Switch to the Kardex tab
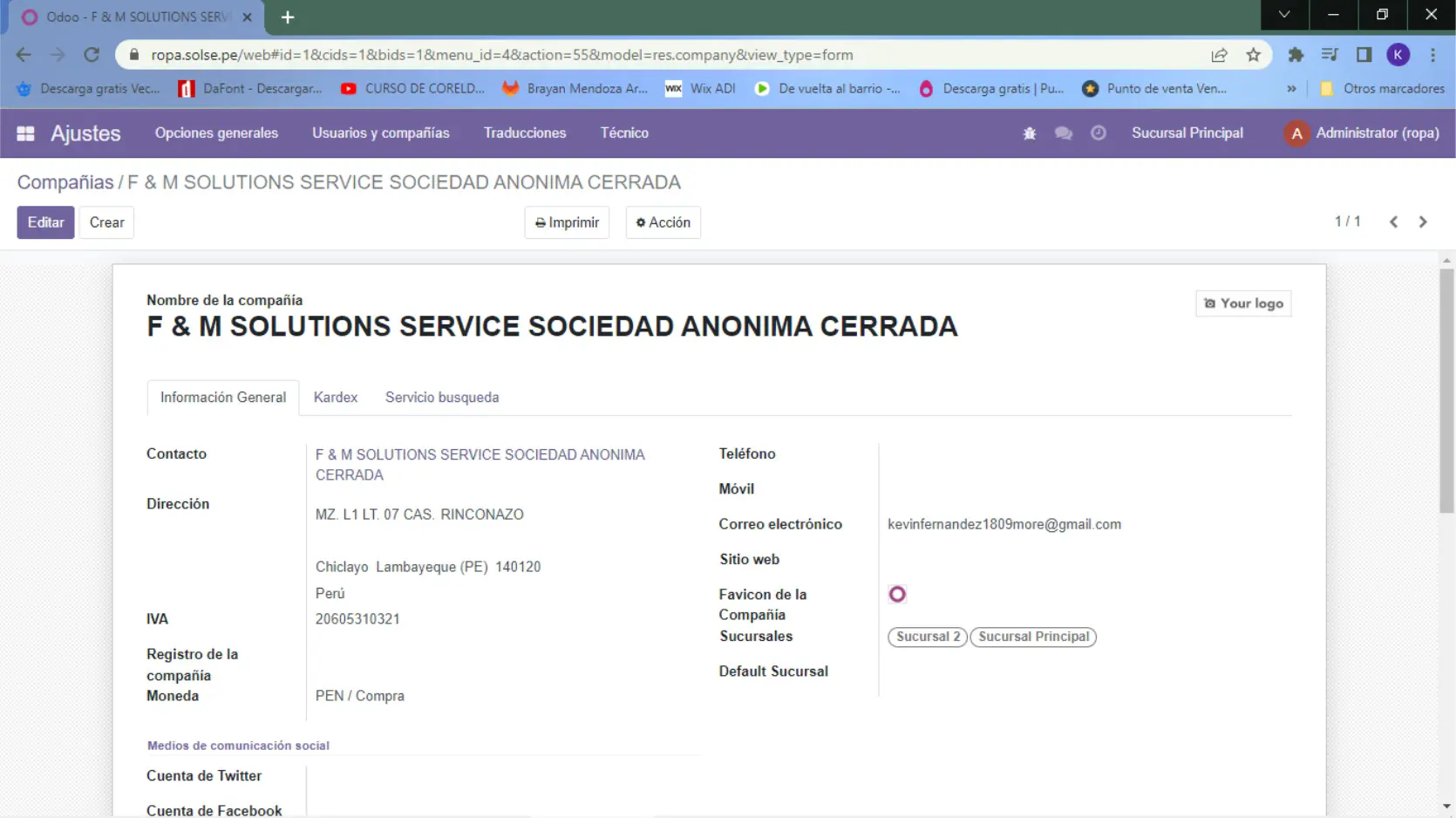 coord(336,398)
